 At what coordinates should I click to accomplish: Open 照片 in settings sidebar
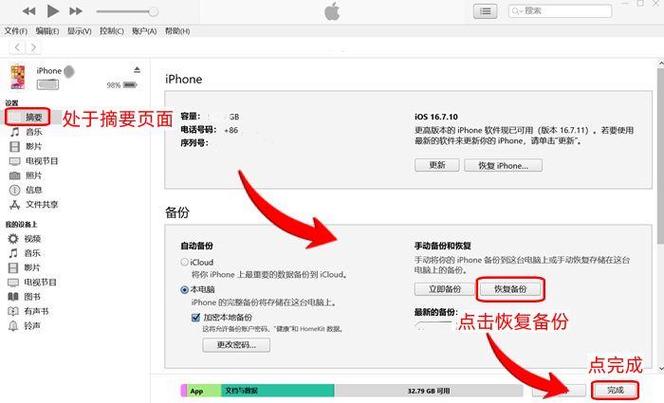point(26,175)
